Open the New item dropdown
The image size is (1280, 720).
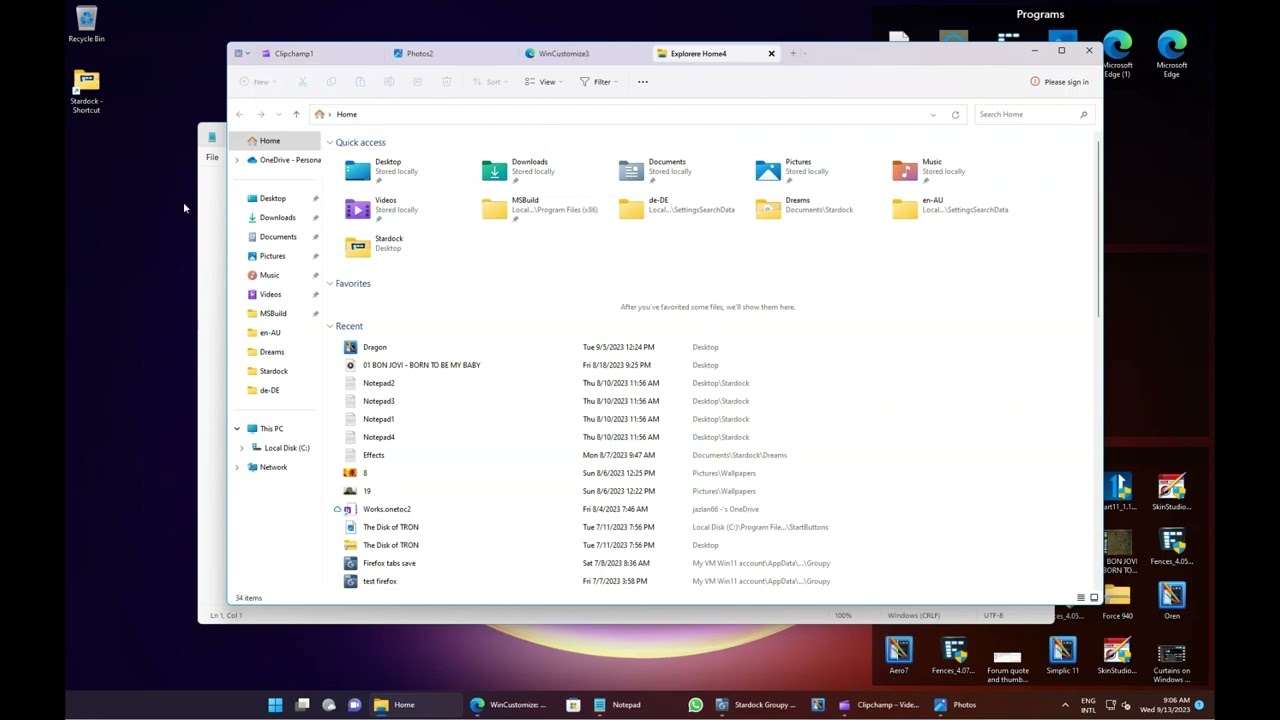[x=256, y=82]
